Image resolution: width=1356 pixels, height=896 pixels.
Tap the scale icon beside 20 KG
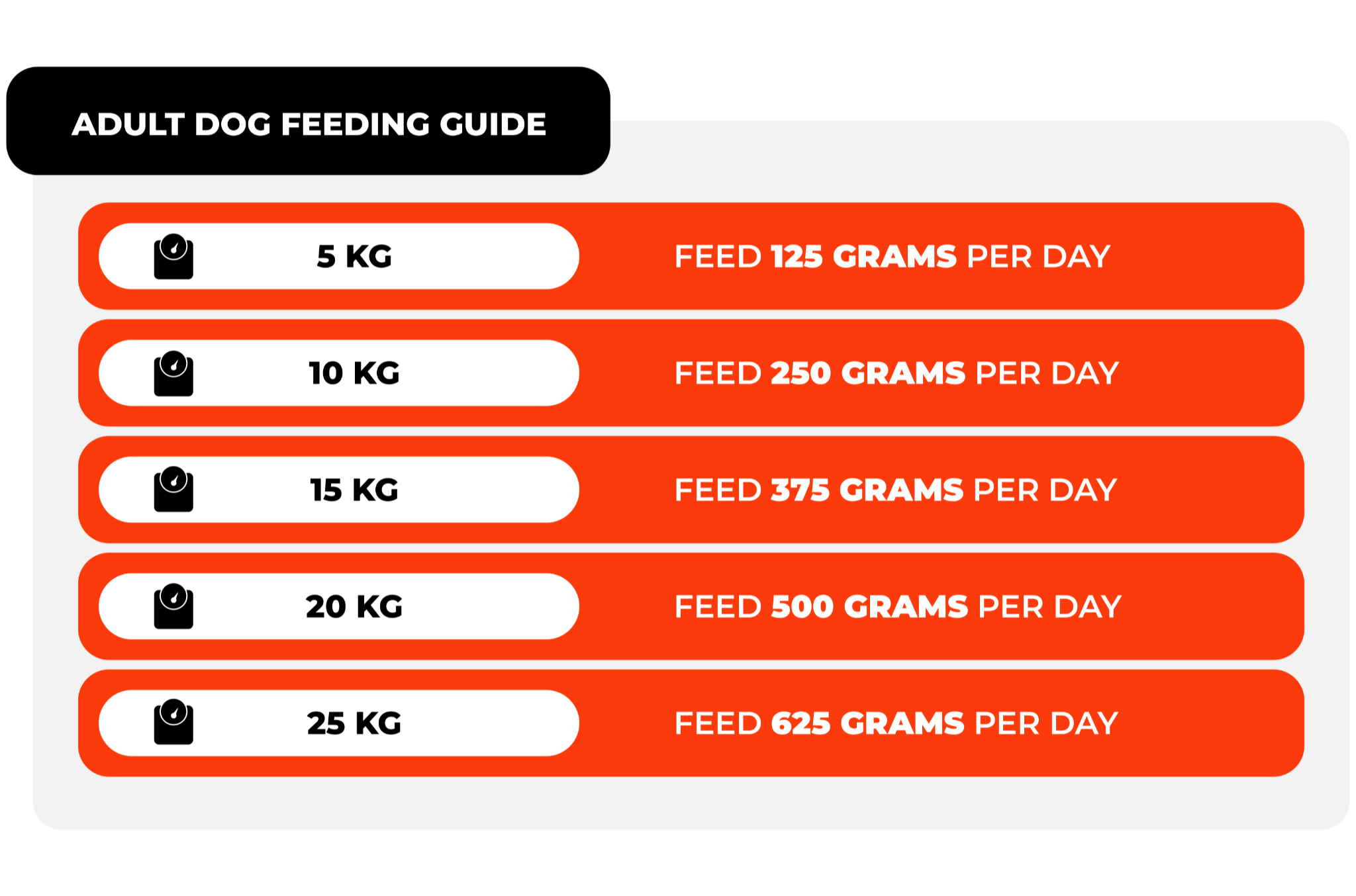tap(173, 606)
